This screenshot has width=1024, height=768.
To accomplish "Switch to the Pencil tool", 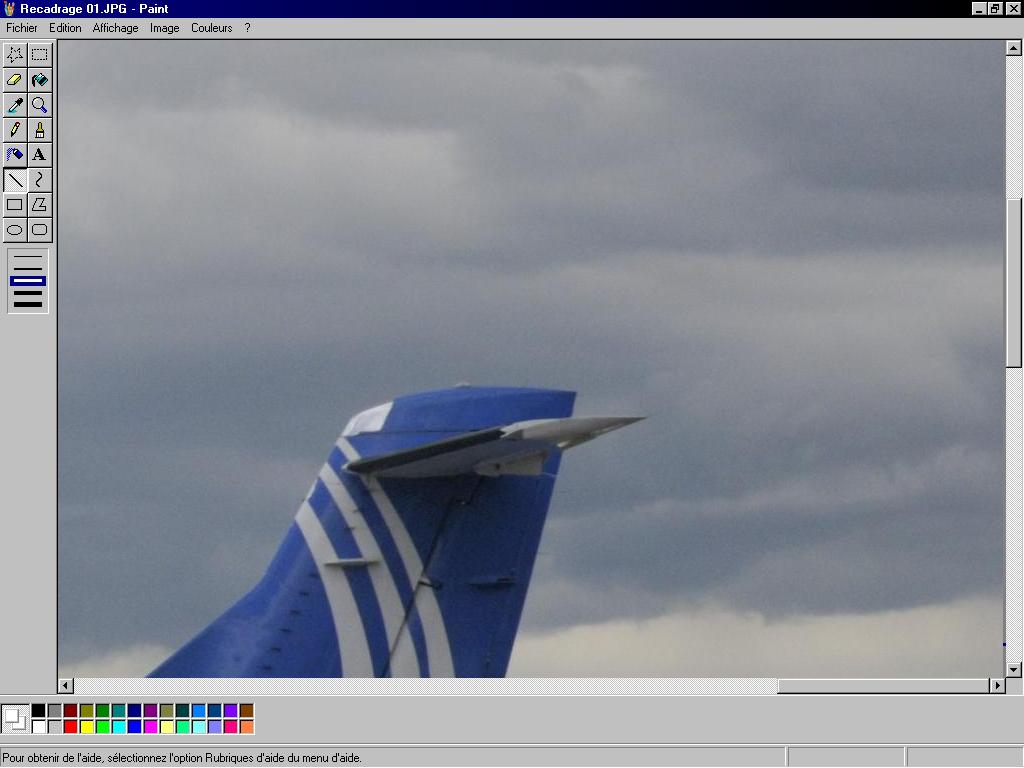I will click(x=15, y=130).
